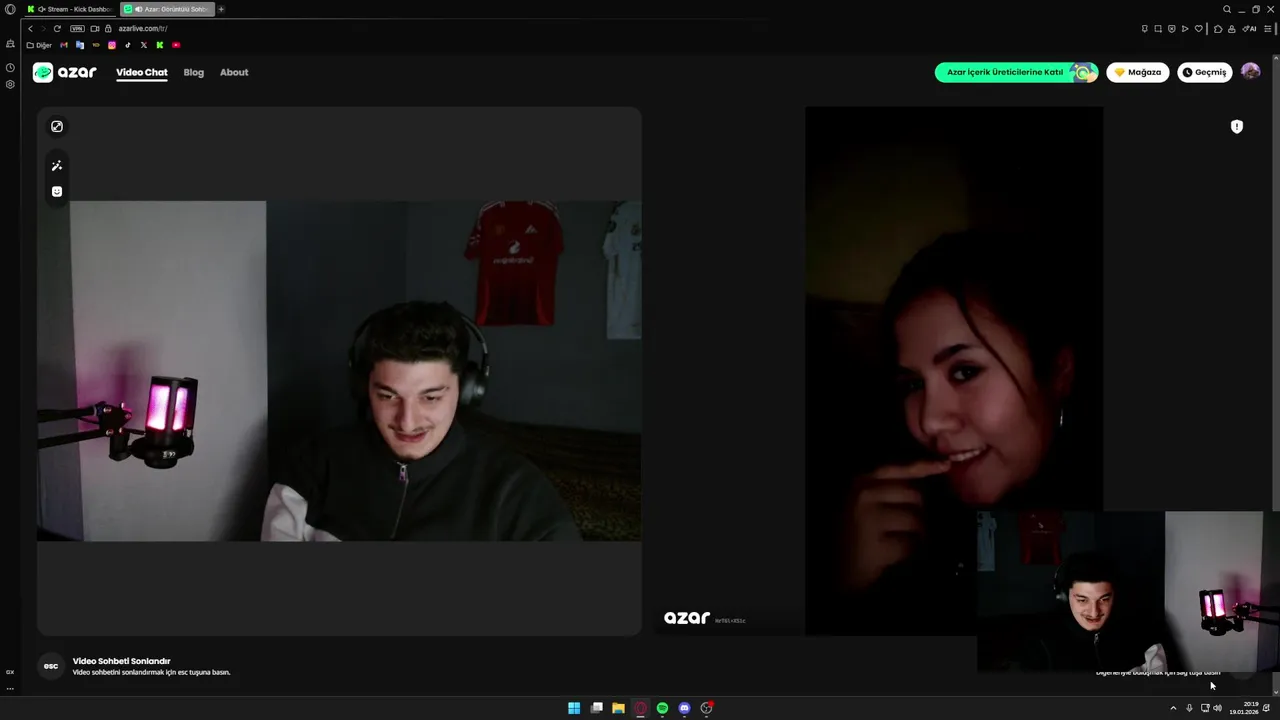Add page to bookmarks heart icon

[x=1199, y=28]
